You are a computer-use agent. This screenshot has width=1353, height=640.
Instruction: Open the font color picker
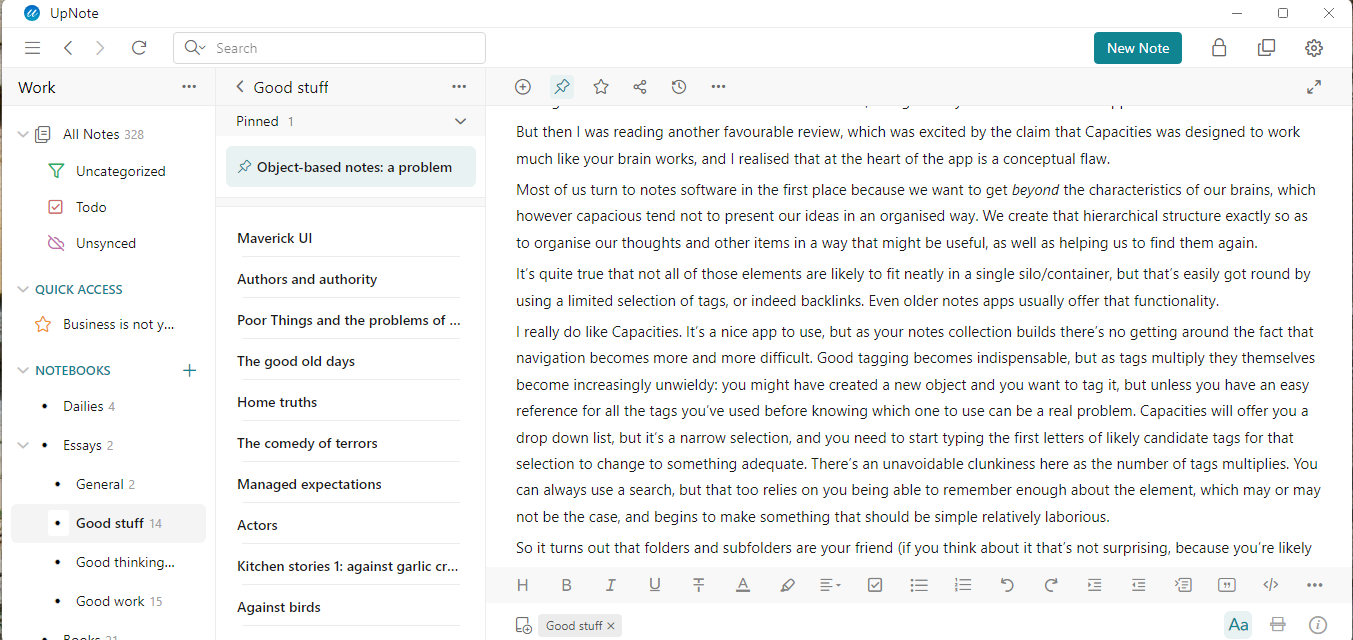click(x=742, y=584)
